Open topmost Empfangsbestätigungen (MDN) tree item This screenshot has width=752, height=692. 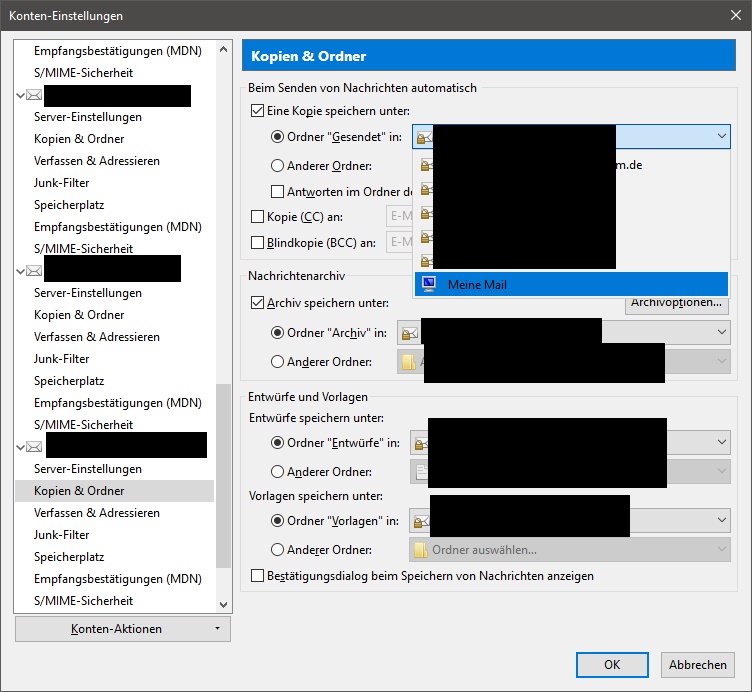pyautogui.click(x=118, y=51)
